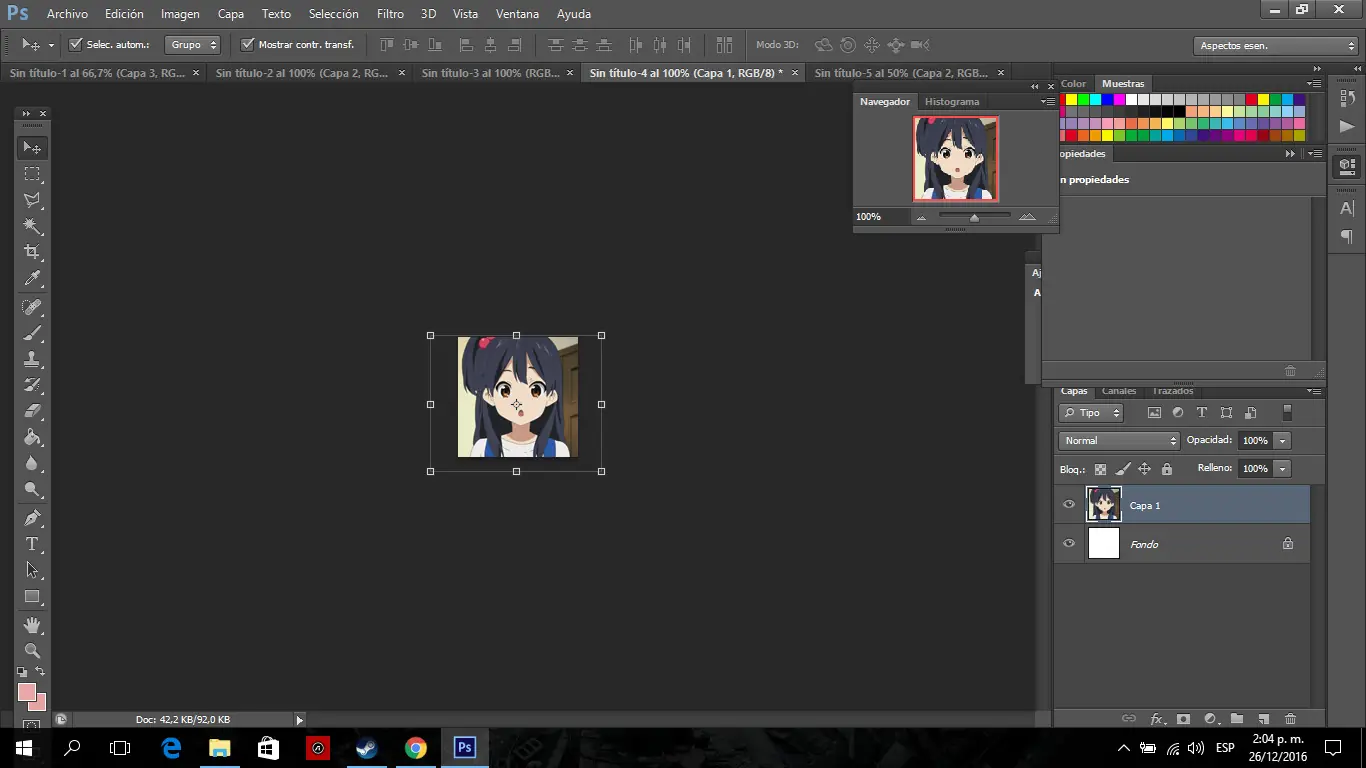This screenshot has width=1366, height=768.
Task: Select the Blur tool
Action: coord(32,463)
